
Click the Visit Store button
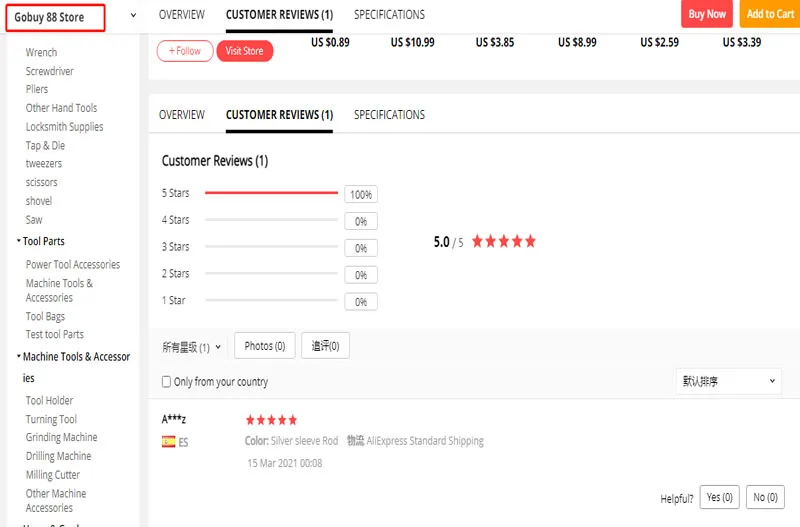244,51
